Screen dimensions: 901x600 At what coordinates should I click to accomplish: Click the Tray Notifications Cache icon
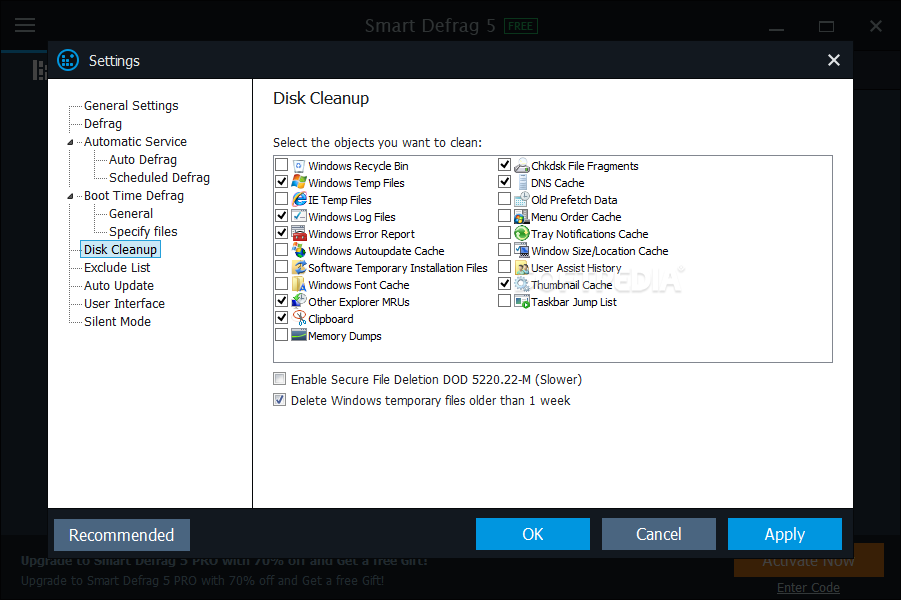click(x=522, y=233)
